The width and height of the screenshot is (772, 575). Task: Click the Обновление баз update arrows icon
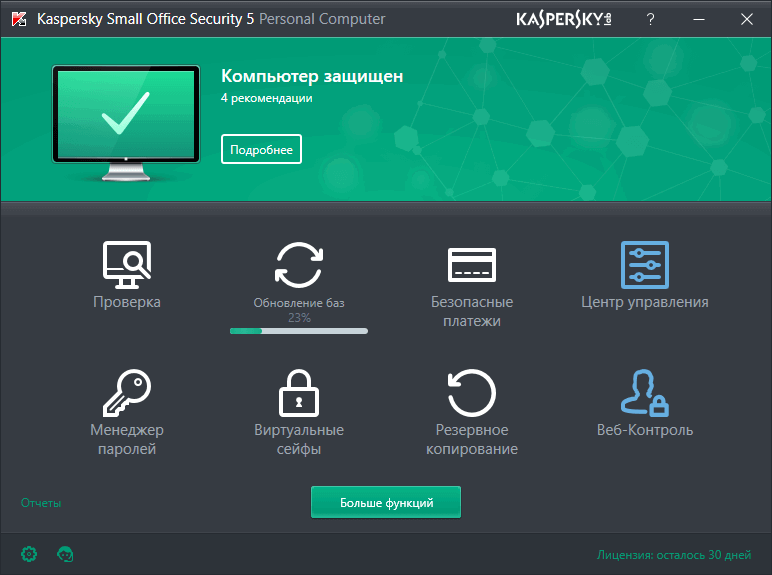point(299,264)
